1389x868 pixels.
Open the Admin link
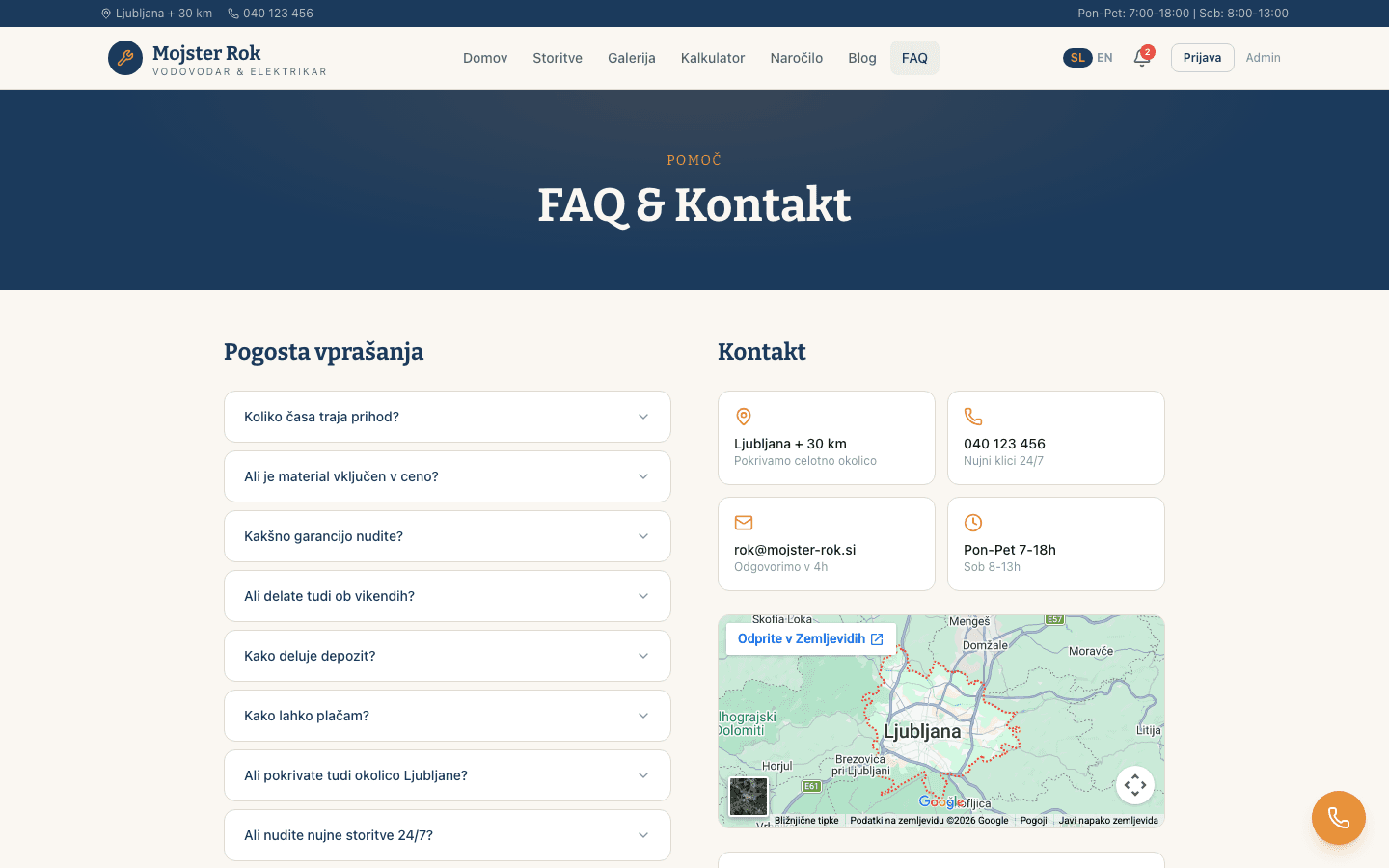[1263, 58]
